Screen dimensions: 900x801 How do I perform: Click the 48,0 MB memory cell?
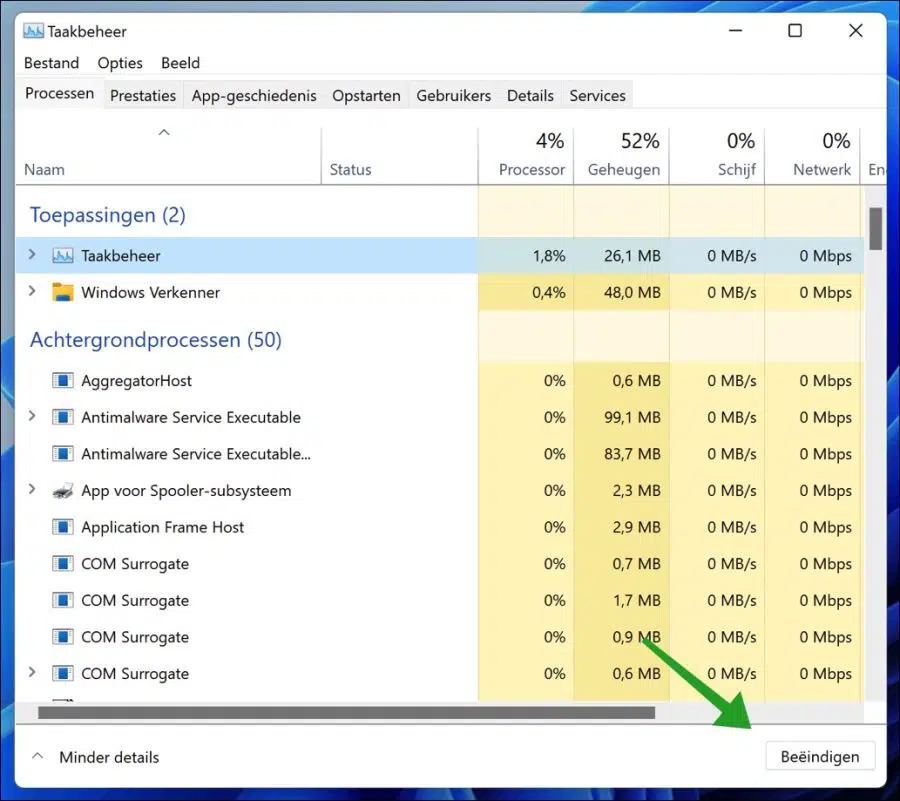(x=622, y=292)
